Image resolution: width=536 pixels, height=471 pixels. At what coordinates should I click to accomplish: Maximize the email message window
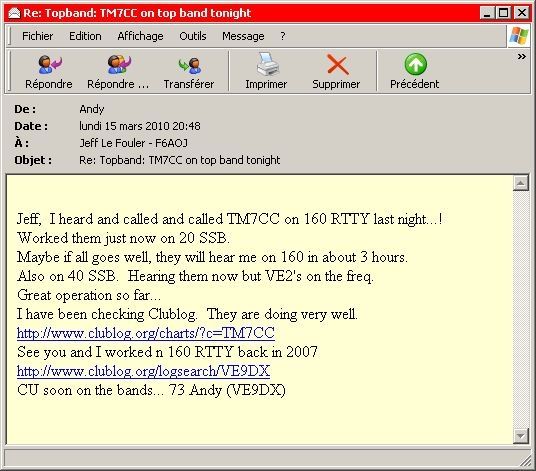click(504, 13)
